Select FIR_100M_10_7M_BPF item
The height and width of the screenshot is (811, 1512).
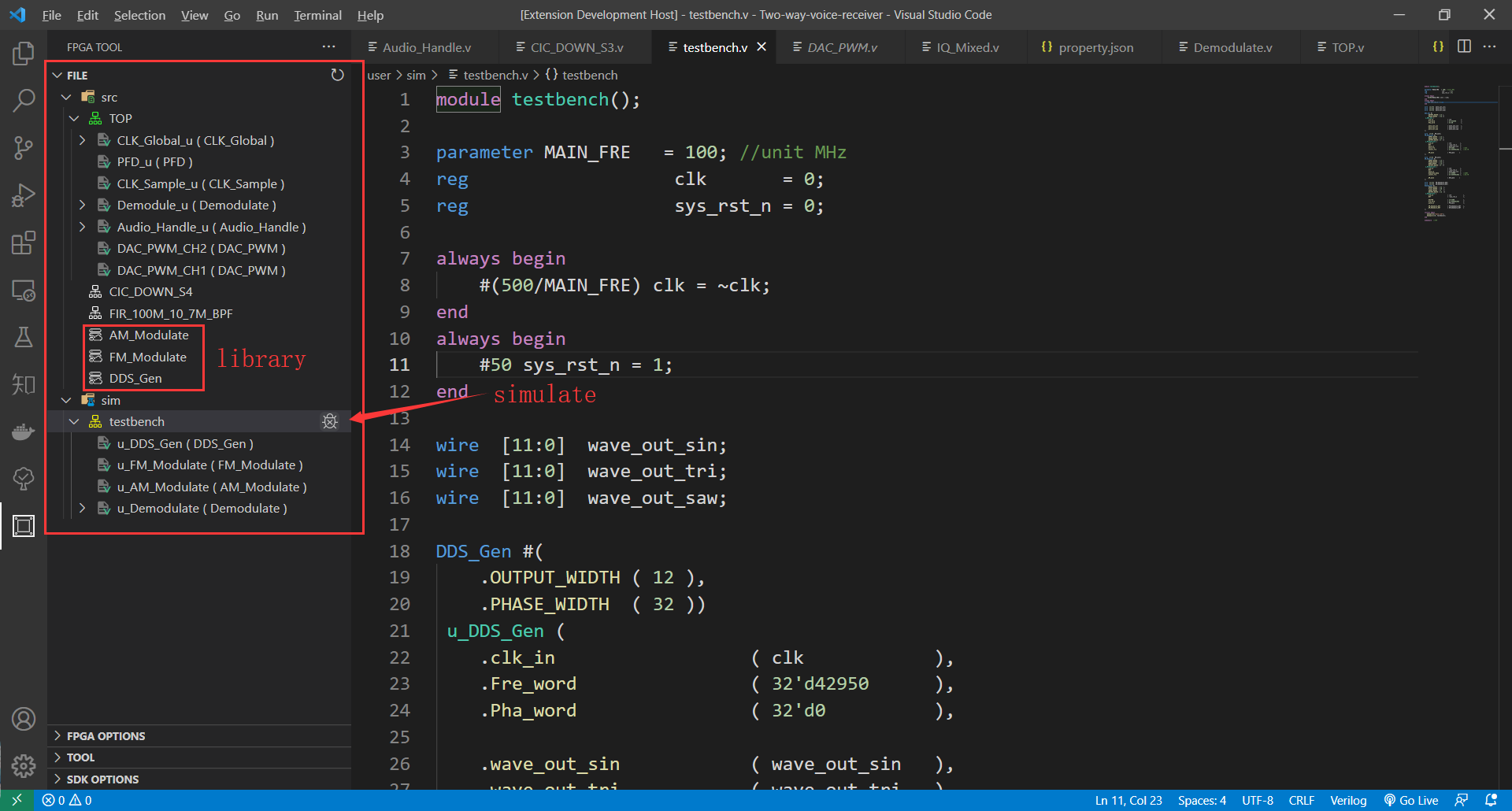click(x=199, y=313)
